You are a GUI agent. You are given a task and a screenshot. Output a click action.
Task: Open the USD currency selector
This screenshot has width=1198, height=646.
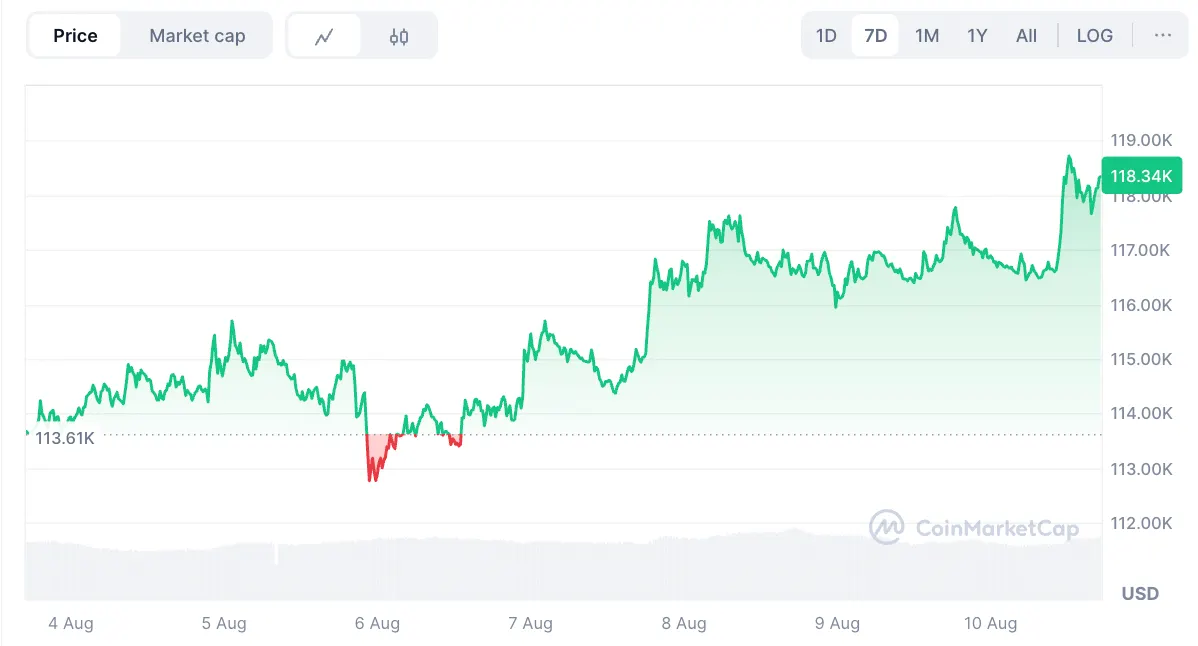pos(1138,593)
